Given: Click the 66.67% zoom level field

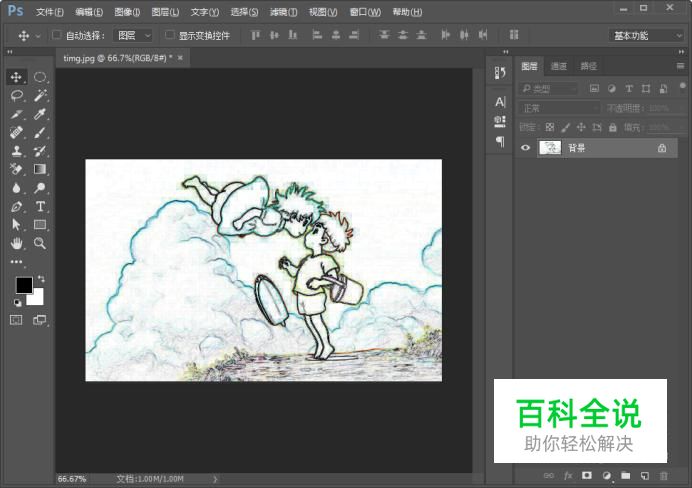Looking at the screenshot, I should coord(72,479).
